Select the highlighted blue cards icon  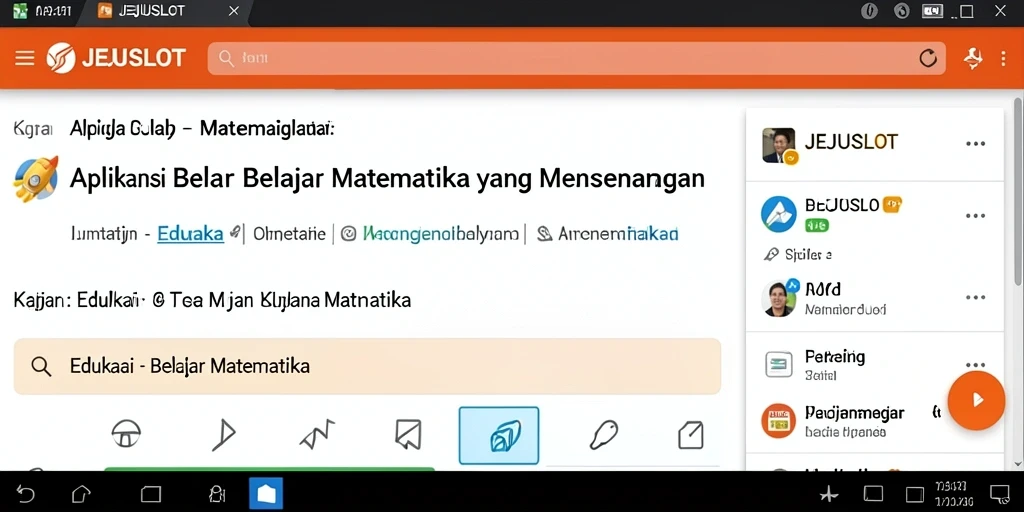[499, 436]
